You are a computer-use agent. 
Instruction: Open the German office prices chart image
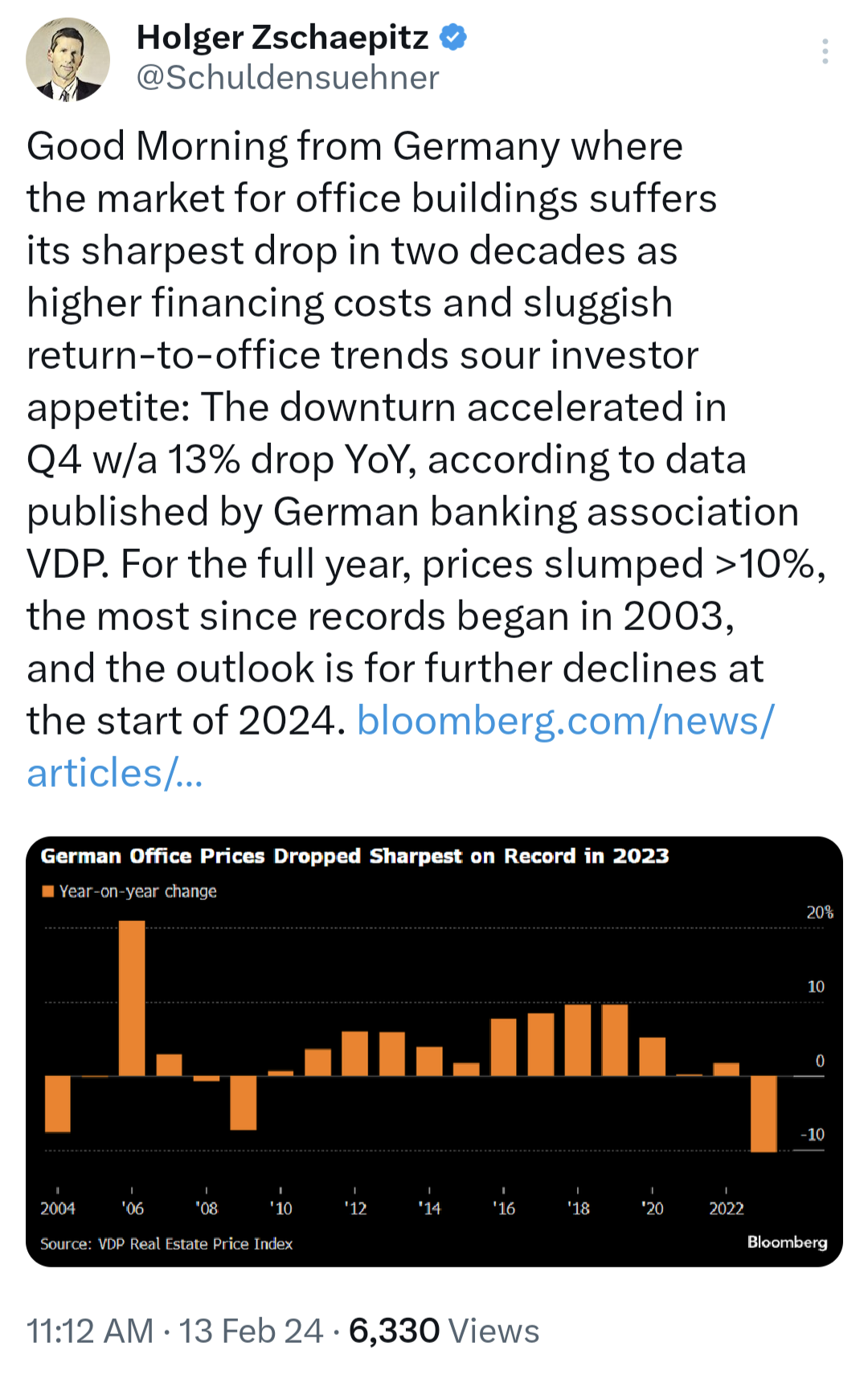434,1051
